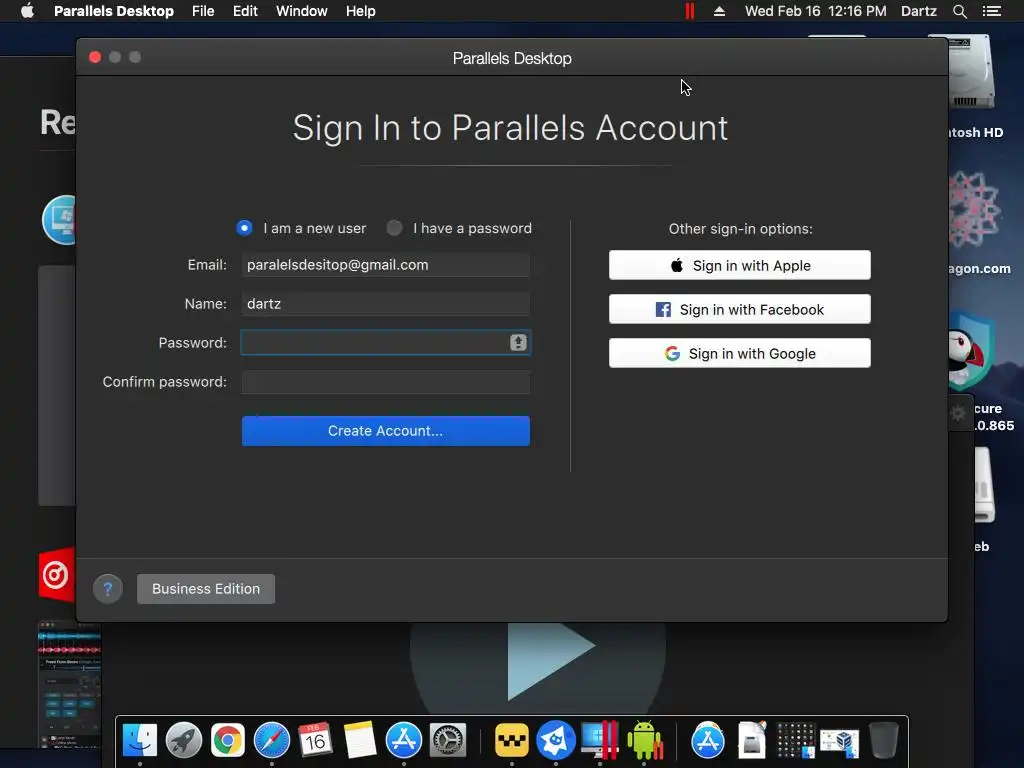
Task: Select the pink geometric dragon.com desktop icon
Action: [974, 209]
